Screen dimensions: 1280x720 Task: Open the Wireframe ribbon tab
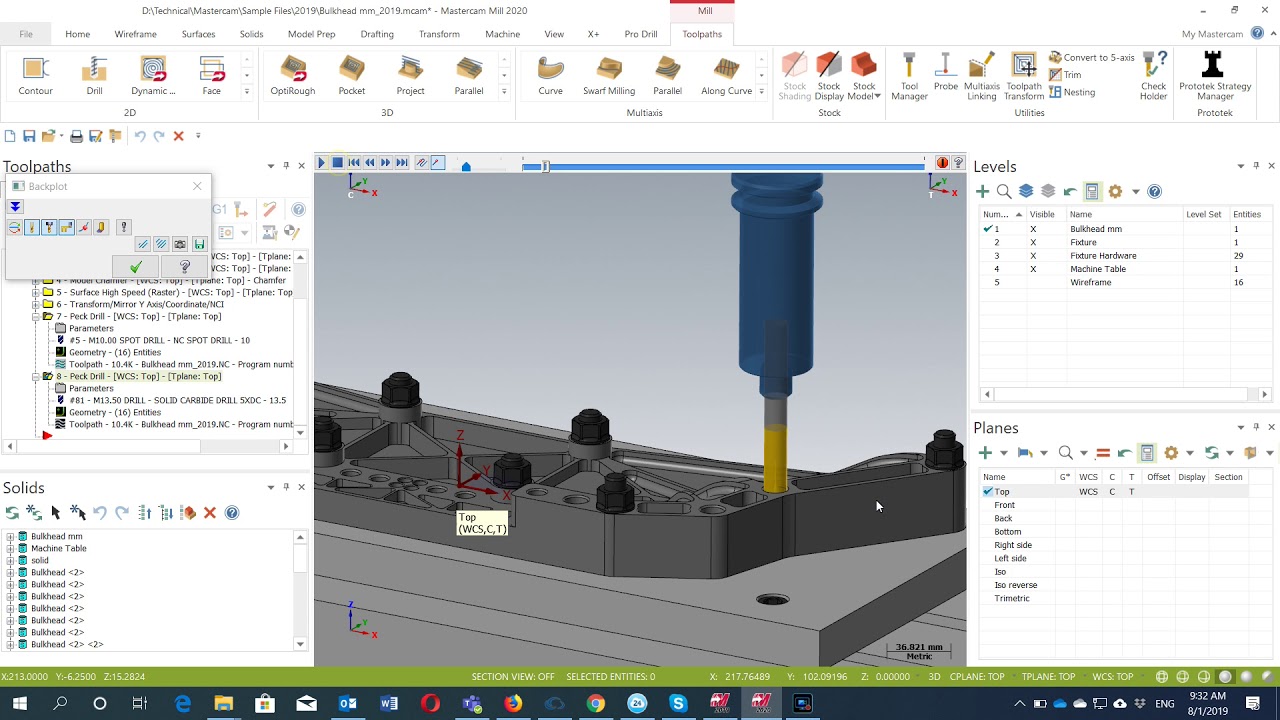point(135,34)
